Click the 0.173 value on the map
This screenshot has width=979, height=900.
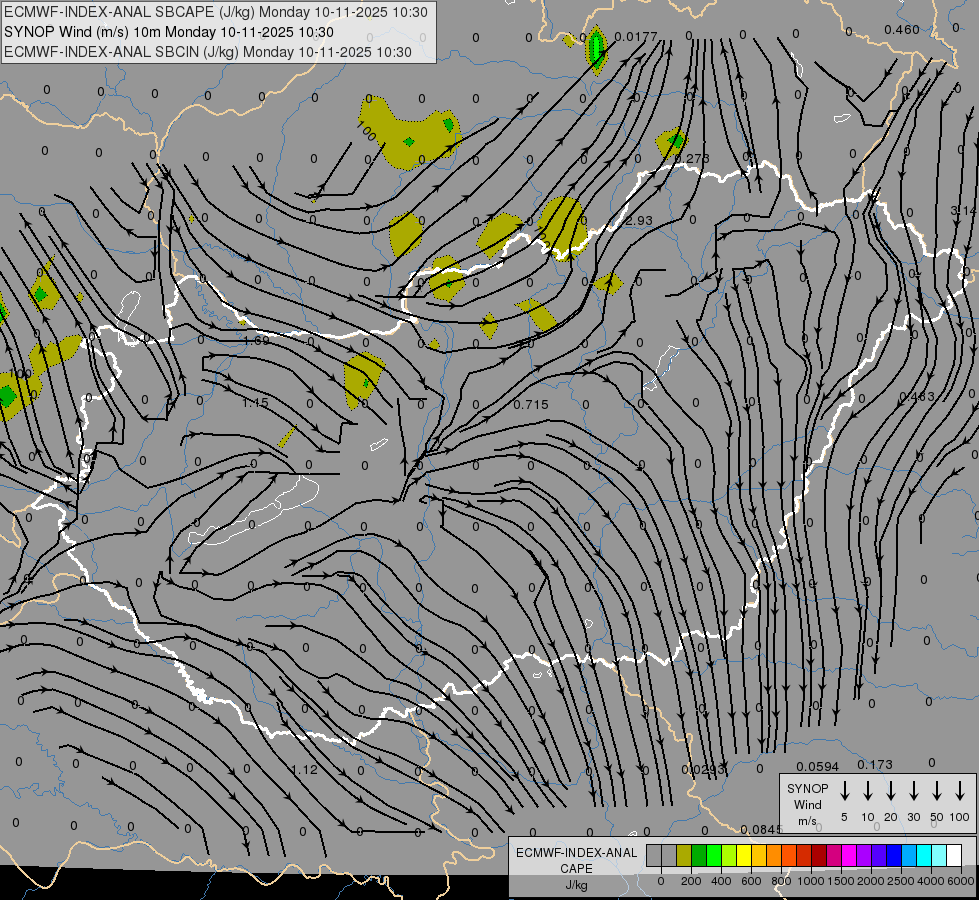[x=875, y=764]
